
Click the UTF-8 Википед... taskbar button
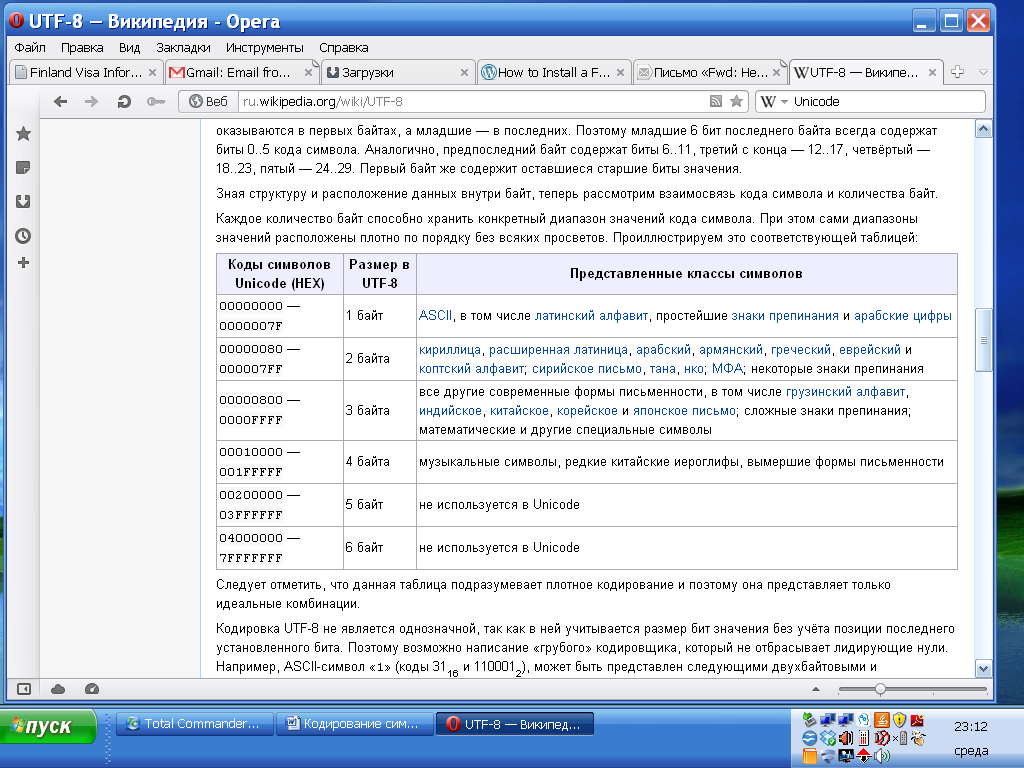coord(514,724)
